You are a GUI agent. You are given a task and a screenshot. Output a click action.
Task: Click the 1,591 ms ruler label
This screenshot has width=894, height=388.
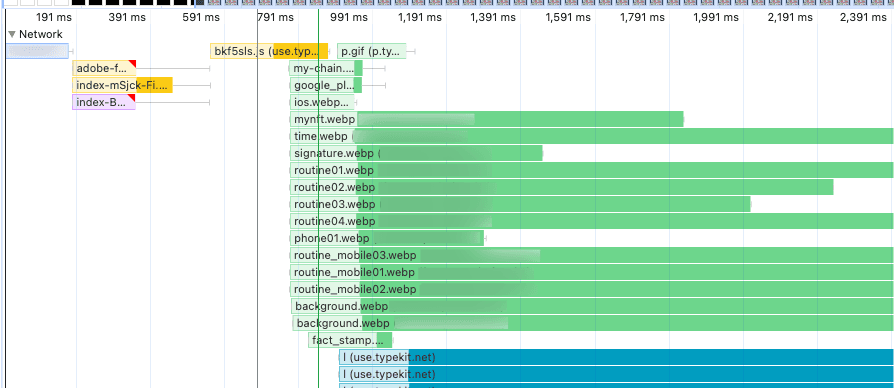567,18
